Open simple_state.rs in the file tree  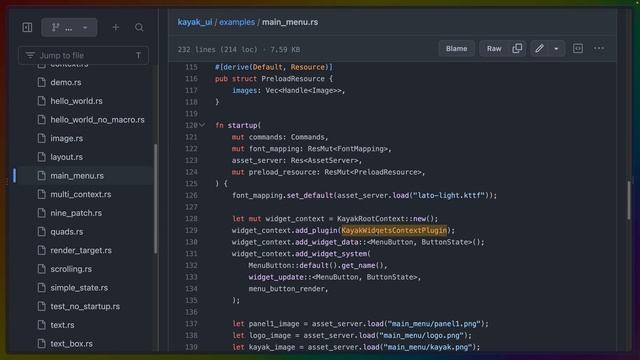click(79, 288)
